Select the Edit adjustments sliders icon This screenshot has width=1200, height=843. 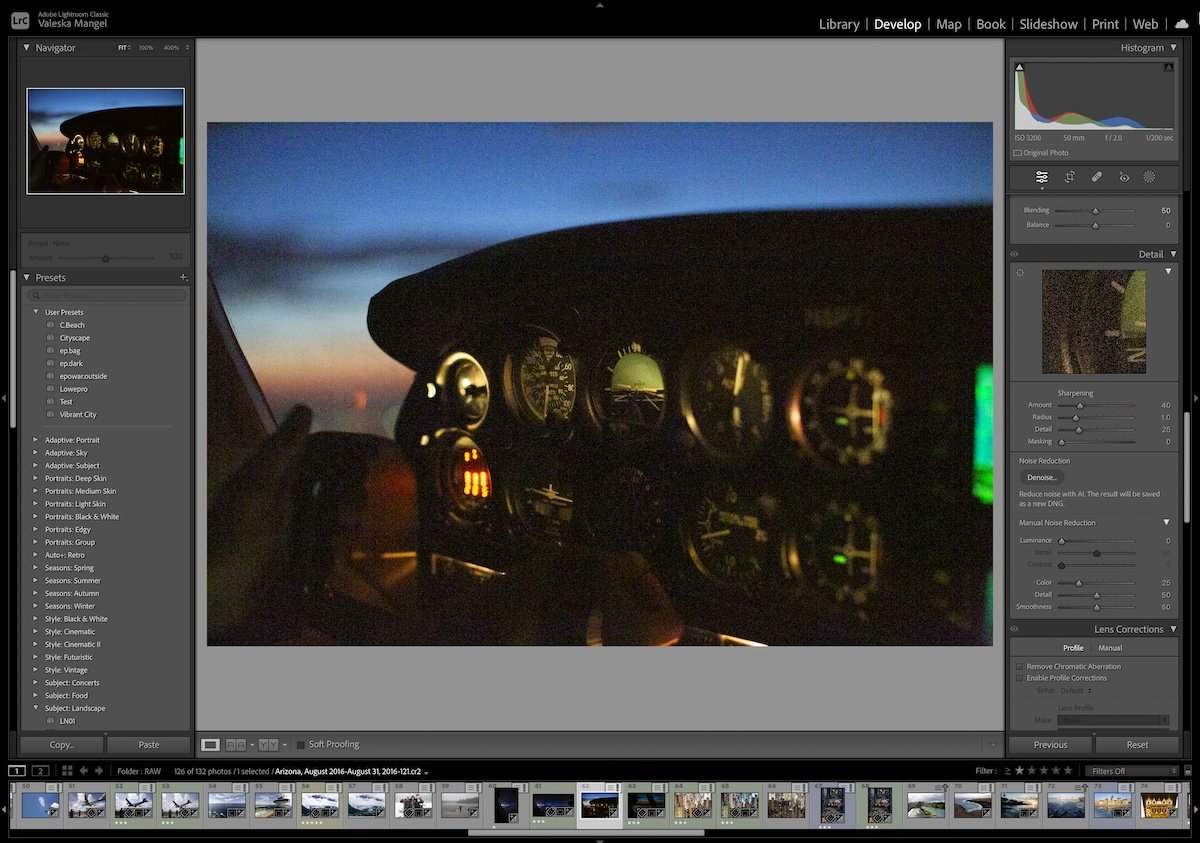(x=1041, y=176)
